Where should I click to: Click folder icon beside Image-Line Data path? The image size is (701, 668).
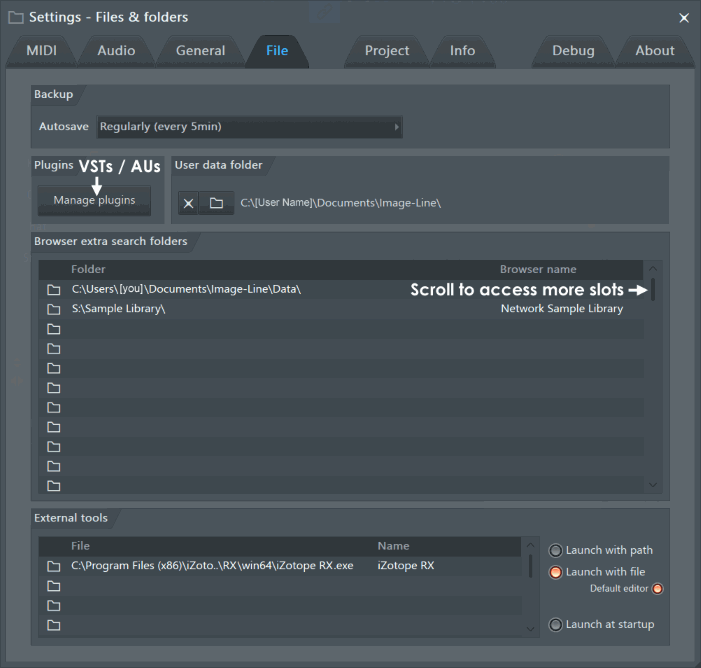coord(54,289)
